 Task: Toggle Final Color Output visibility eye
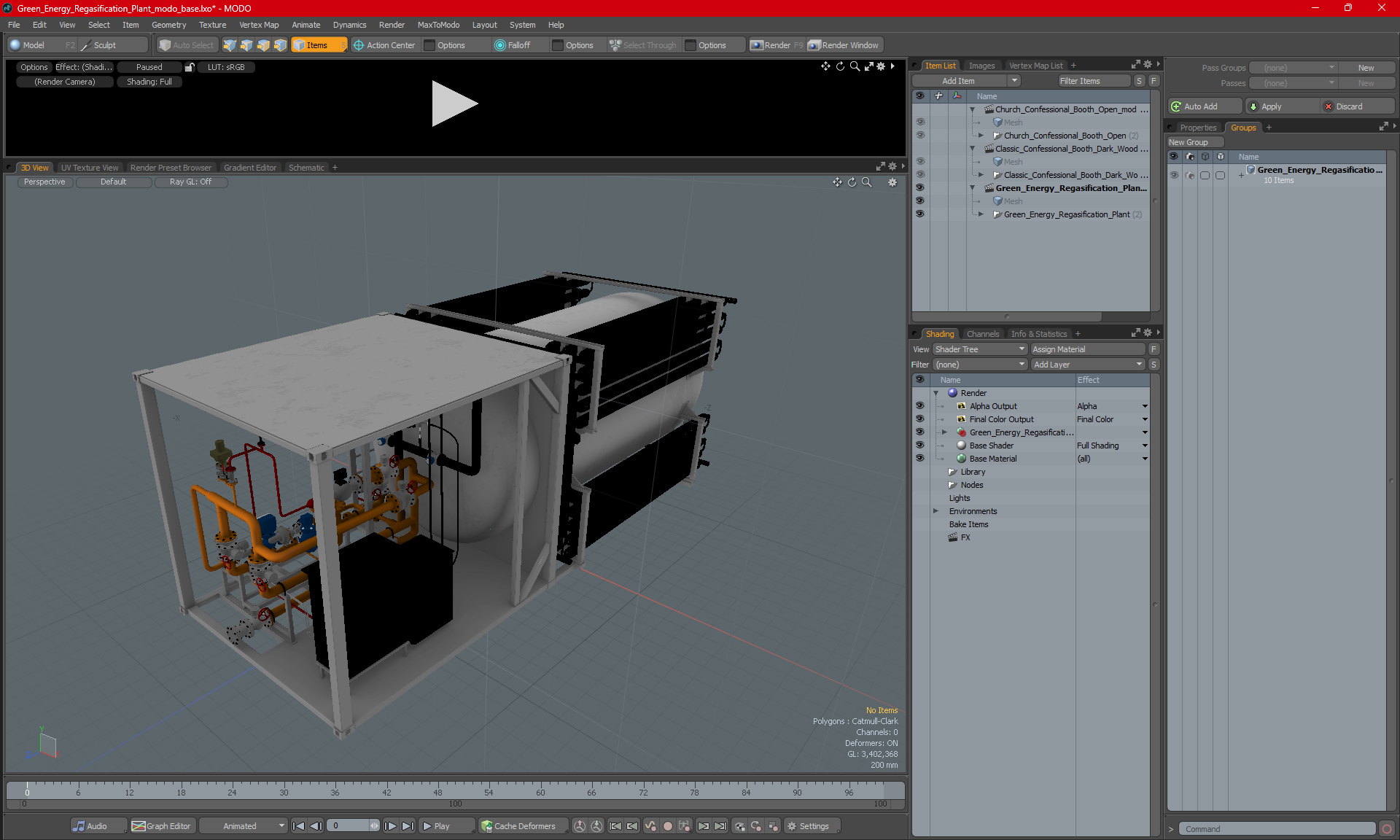[920, 419]
